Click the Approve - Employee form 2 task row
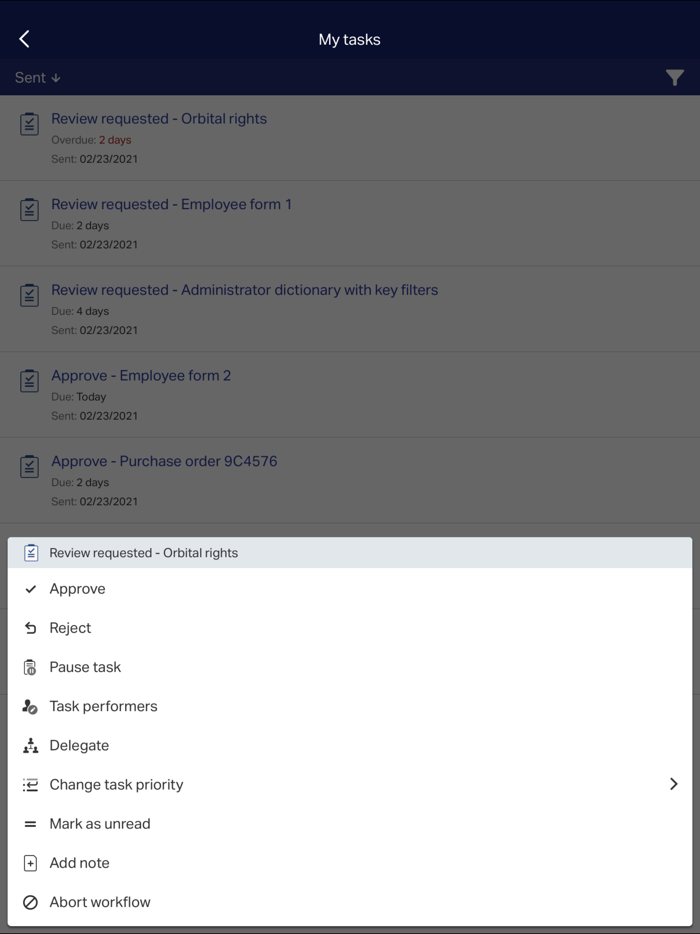This screenshot has height=934, width=700. pos(141,375)
